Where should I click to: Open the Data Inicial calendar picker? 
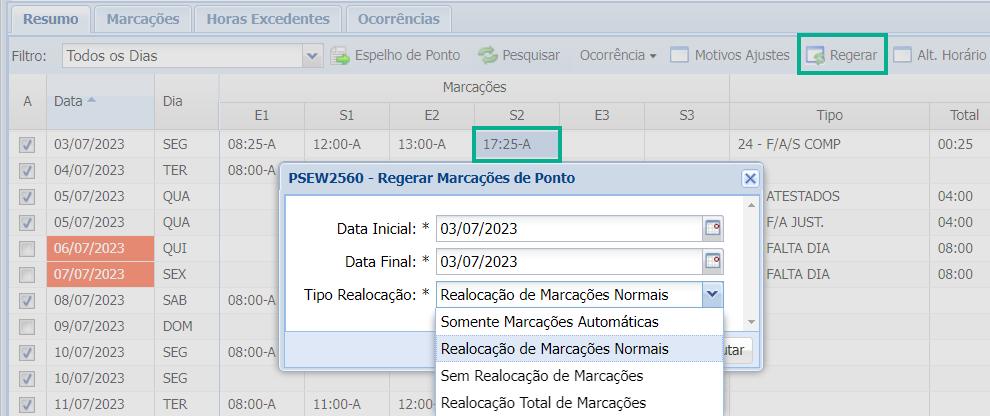pos(713,229)
